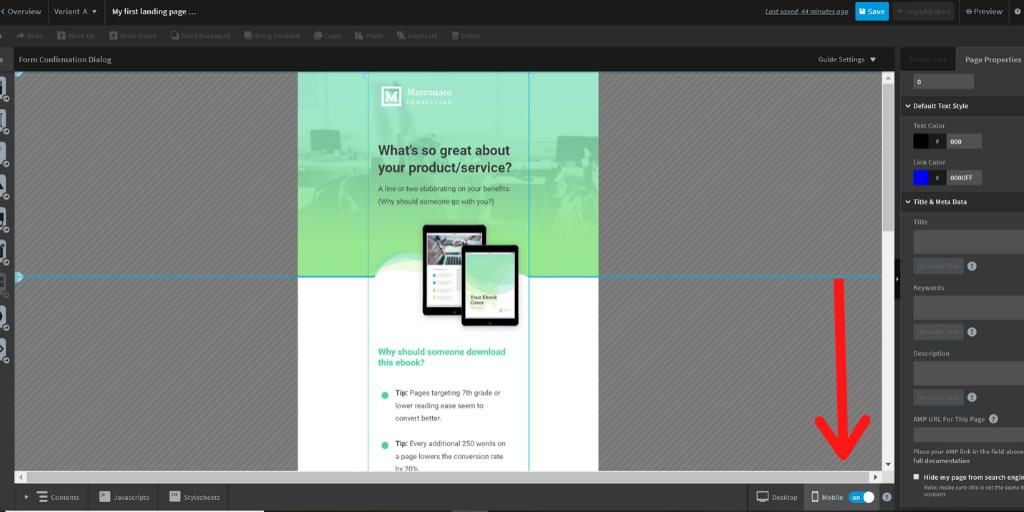This screenshot has width=1024, height=512.
Task: Select the section boundary handle at left edge
Action: pos(18,277)
